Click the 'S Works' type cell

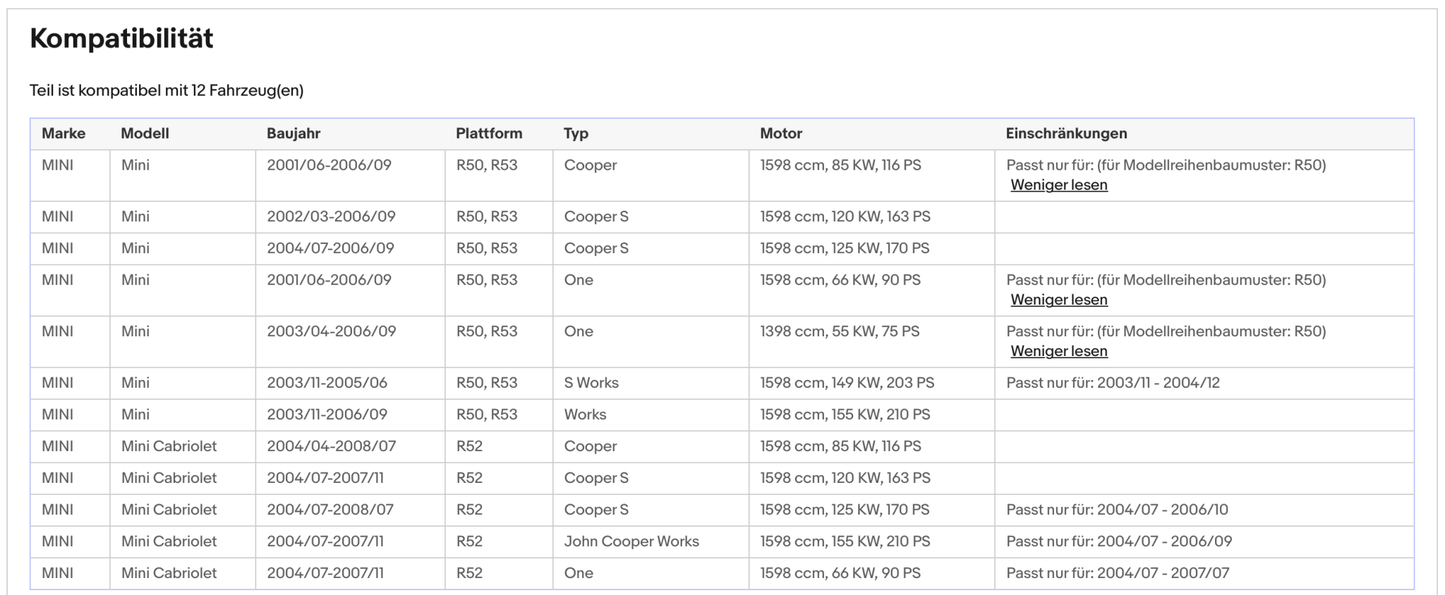click(591, 383)
